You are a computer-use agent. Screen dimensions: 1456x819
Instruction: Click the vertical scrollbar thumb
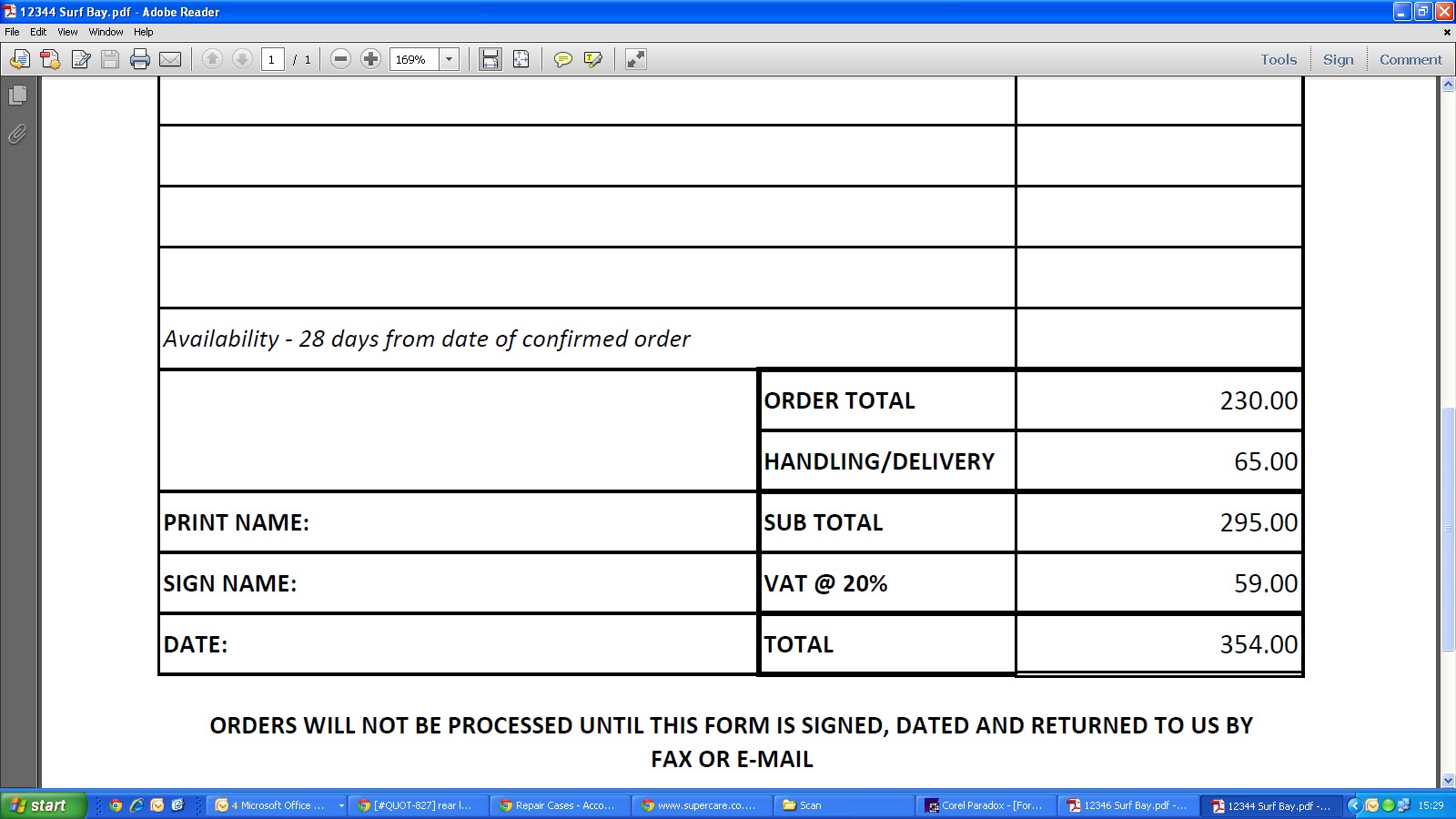[1448, 531]
